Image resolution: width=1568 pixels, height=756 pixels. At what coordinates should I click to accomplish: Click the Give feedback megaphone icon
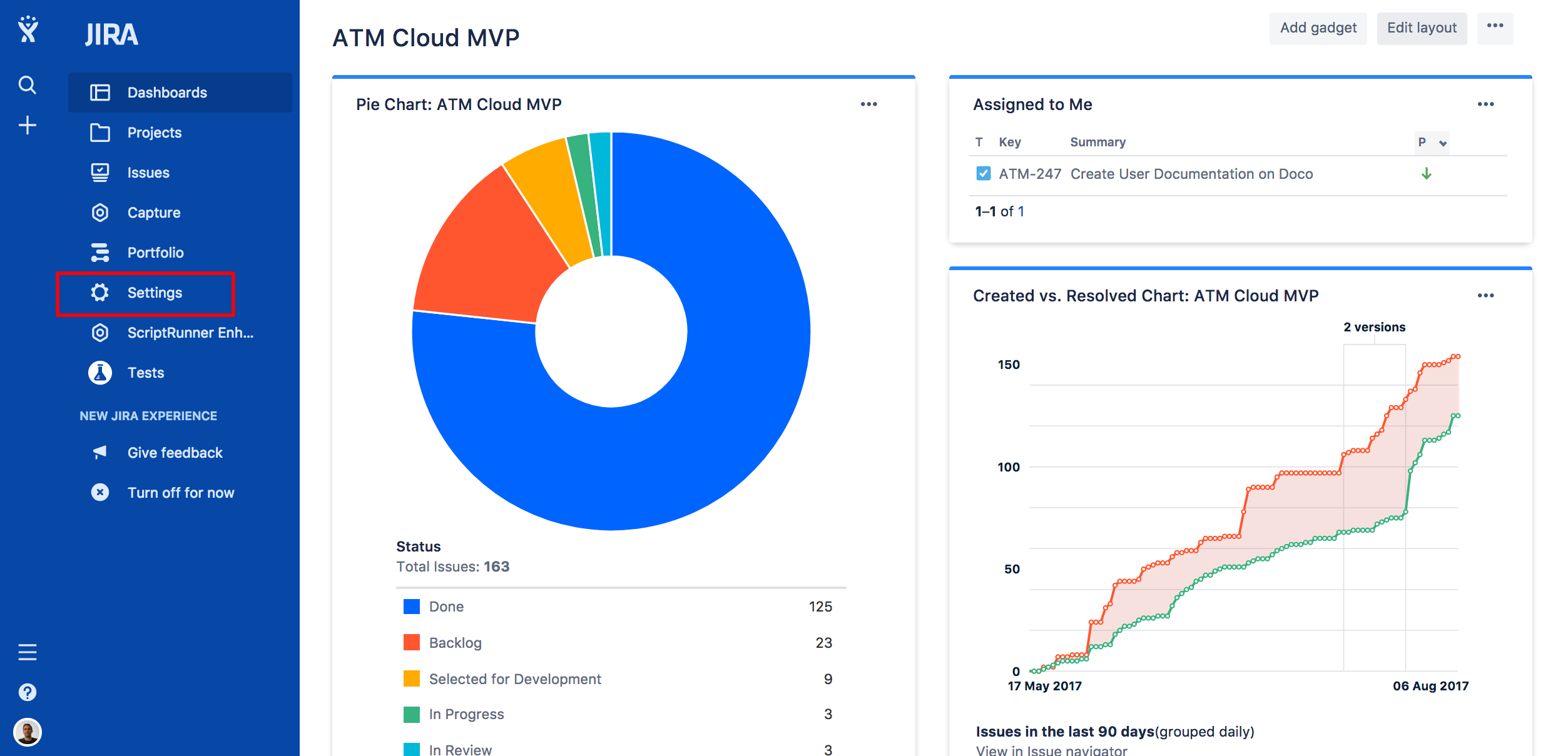tap(100, 452)
